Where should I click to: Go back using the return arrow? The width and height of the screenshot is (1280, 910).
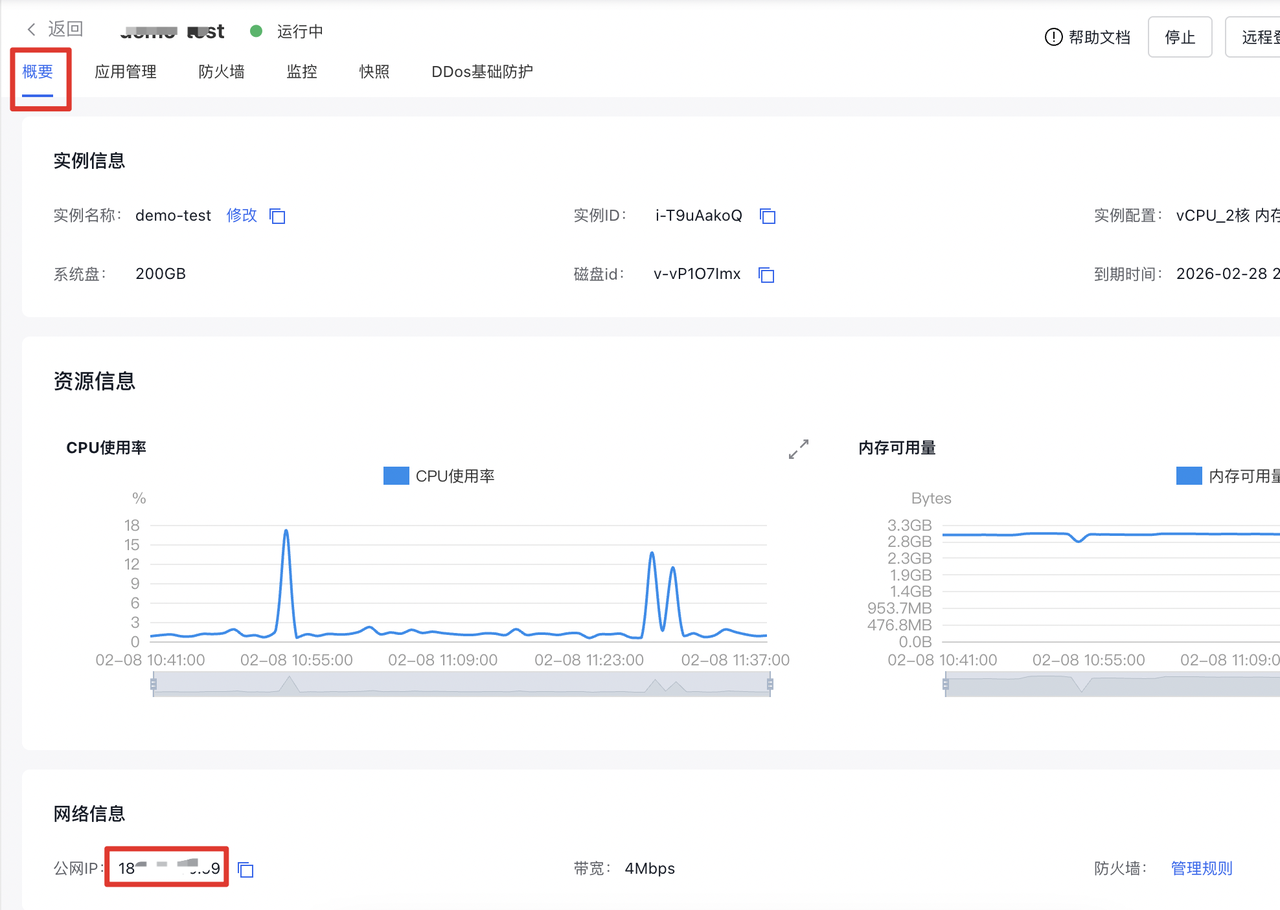[x=33, y=30]
